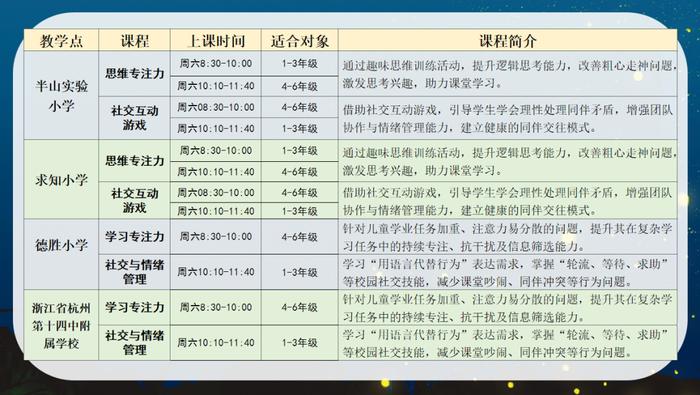Click the 适合对象 column header
The width and height of the screenshot is (700, 395).
[x=300, y=41]
